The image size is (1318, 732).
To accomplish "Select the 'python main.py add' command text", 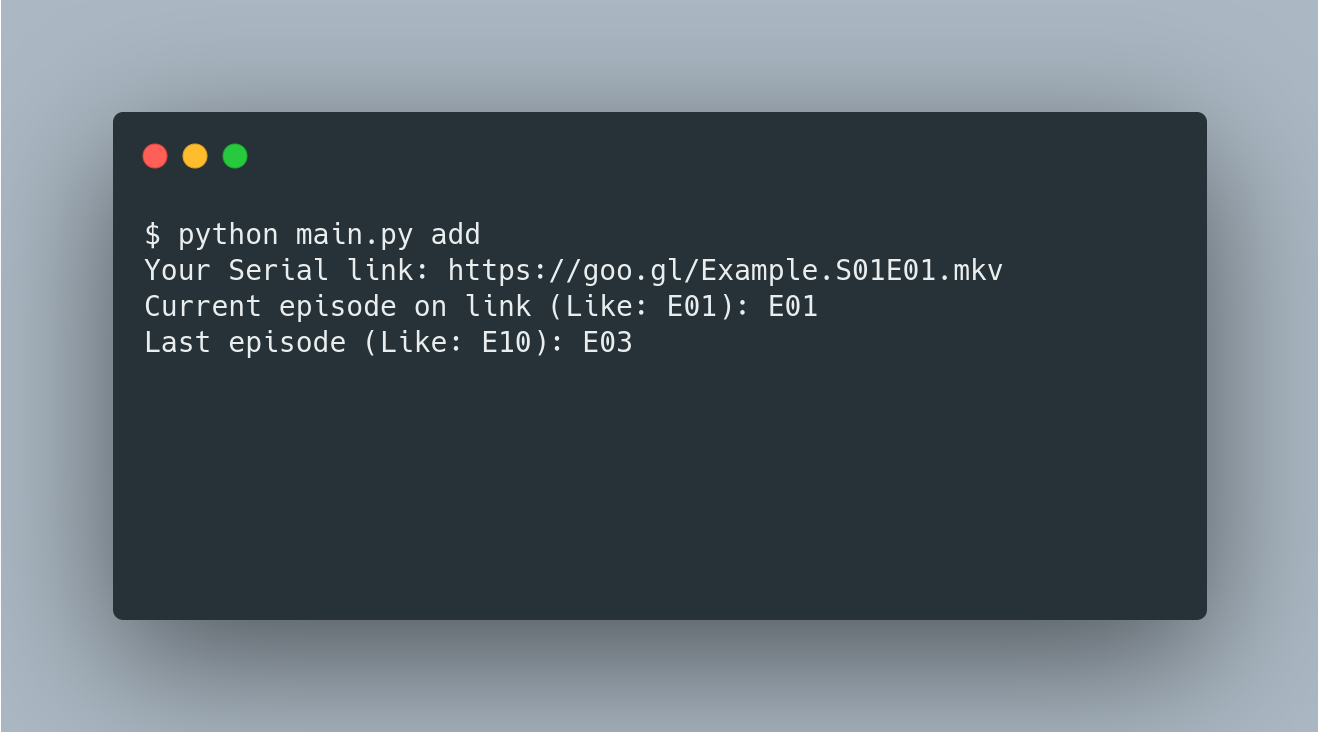I will click(330, 234).
